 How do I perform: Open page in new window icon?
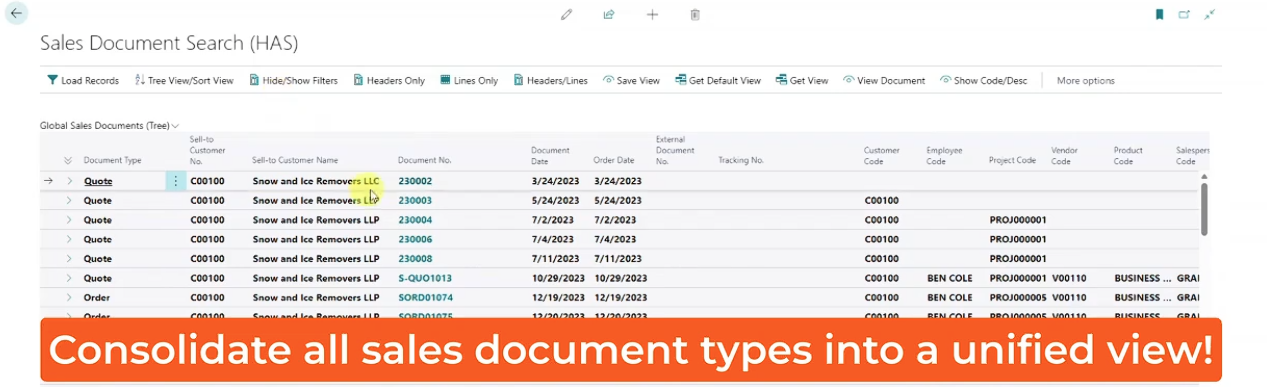point(1184,15)
